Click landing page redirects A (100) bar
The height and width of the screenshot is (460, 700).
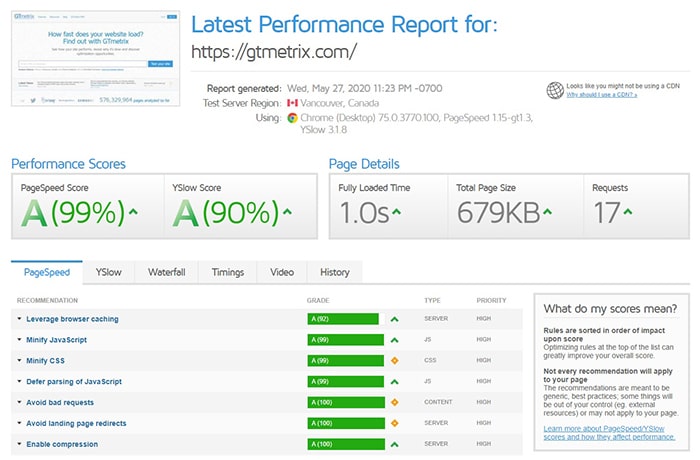tap(346, 423)
